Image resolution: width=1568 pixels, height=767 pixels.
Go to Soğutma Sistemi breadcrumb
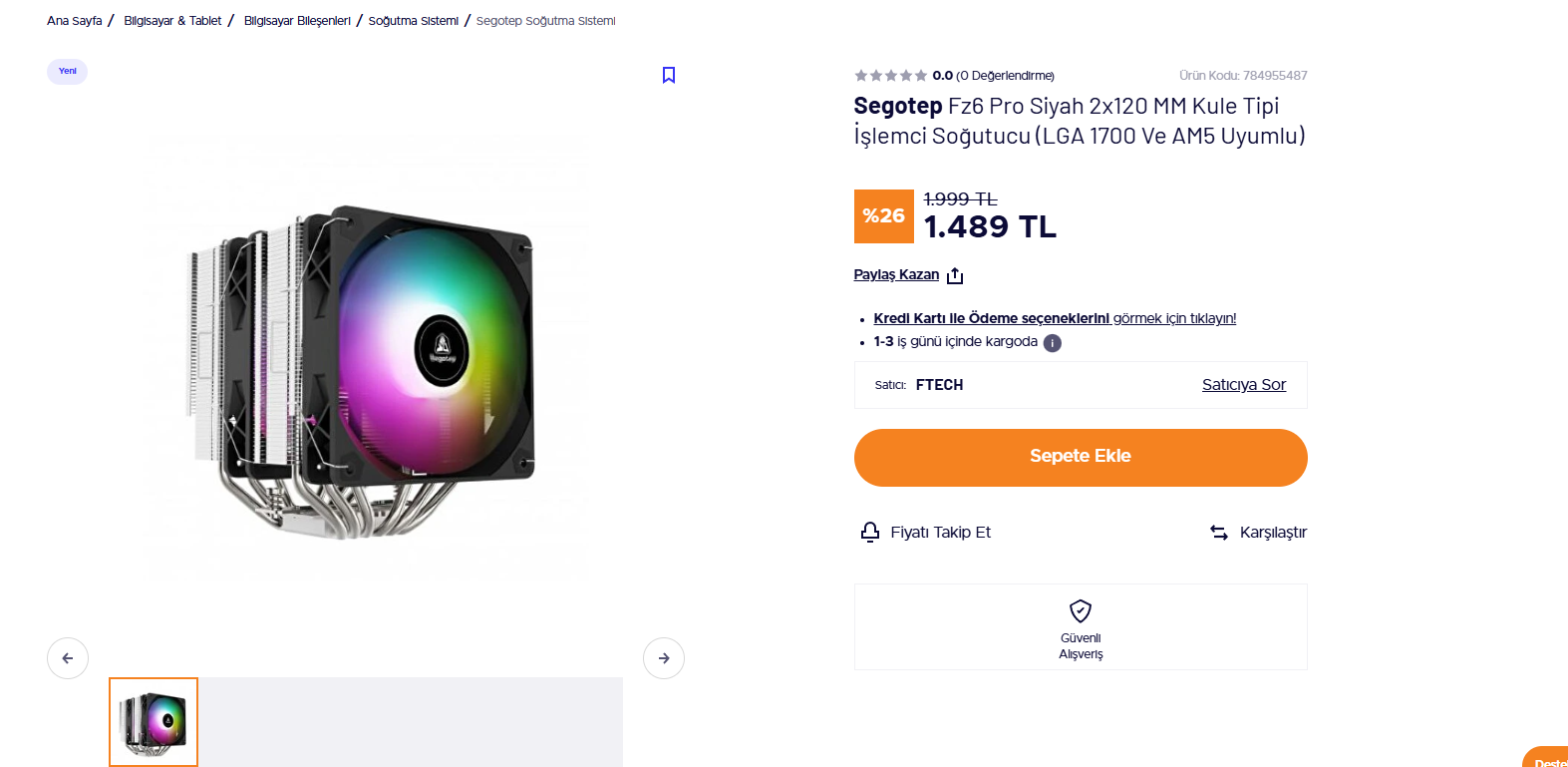point(414,21)
